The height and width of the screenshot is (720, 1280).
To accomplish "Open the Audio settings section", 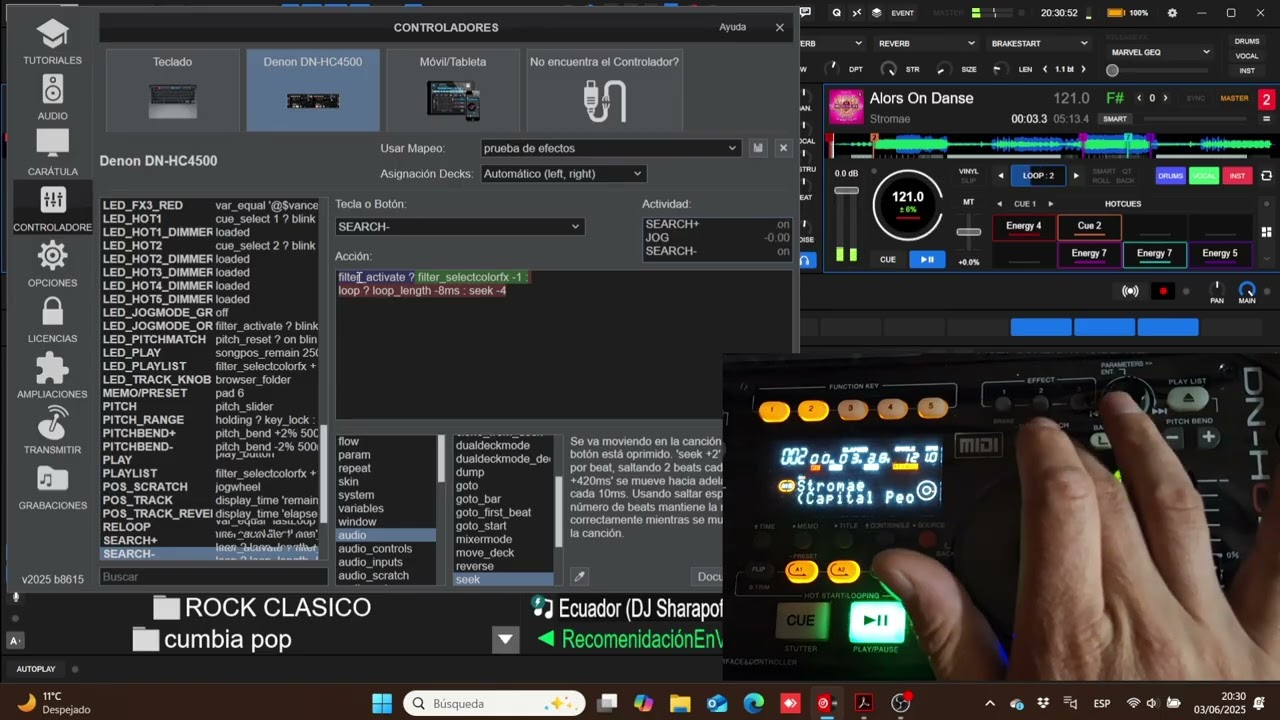I will pyautogui.click(x=52, y=98).
